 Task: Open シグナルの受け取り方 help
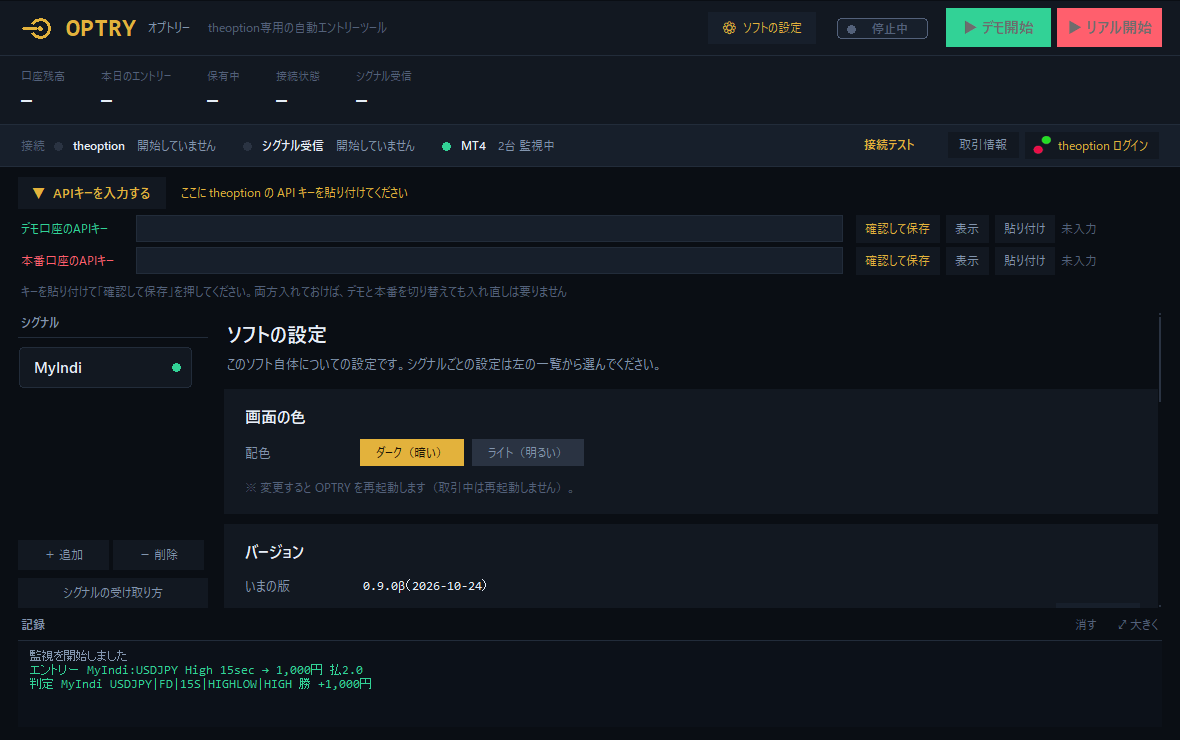click(113, 592)
